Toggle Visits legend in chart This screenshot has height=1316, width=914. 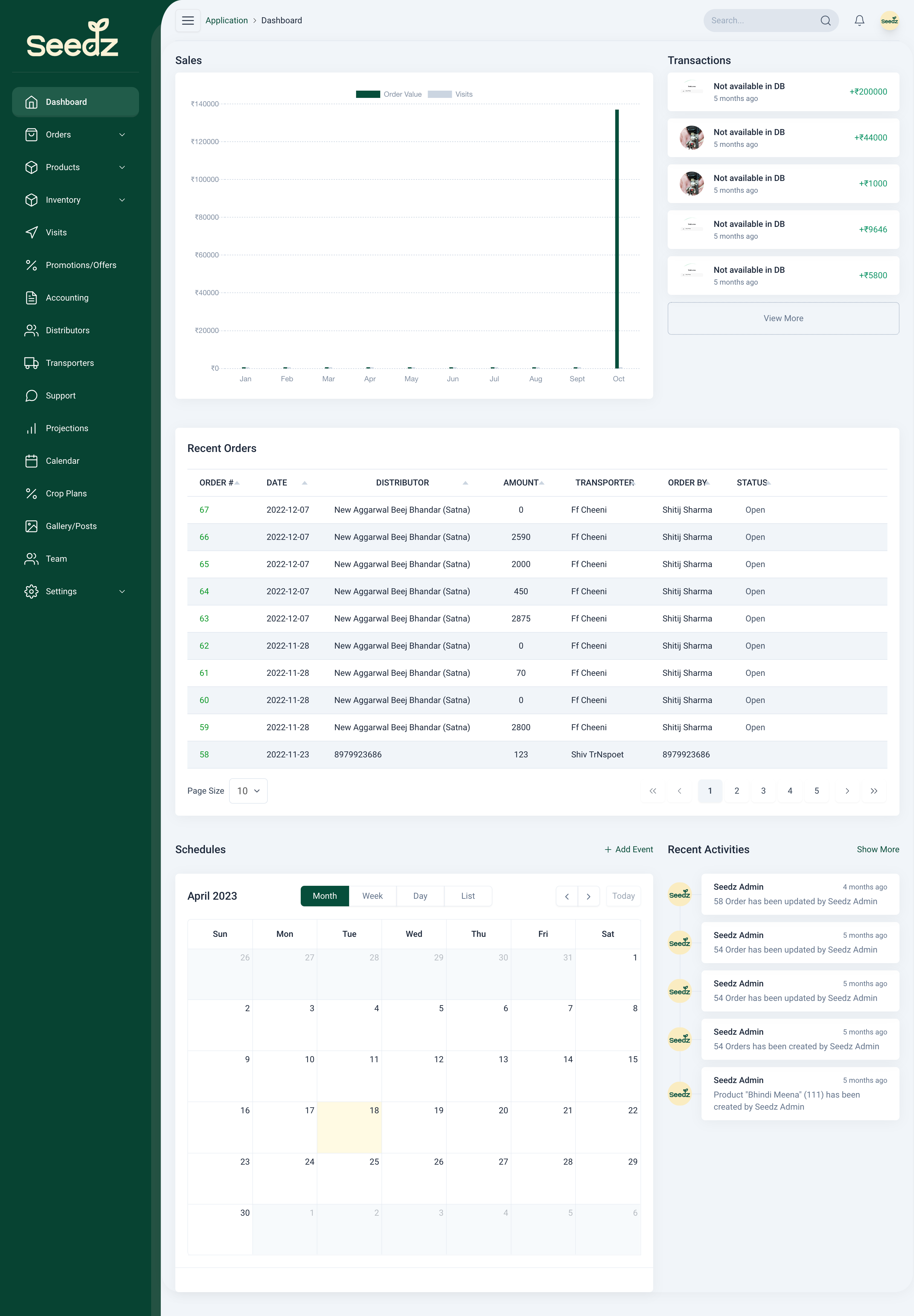coord(450,95)
